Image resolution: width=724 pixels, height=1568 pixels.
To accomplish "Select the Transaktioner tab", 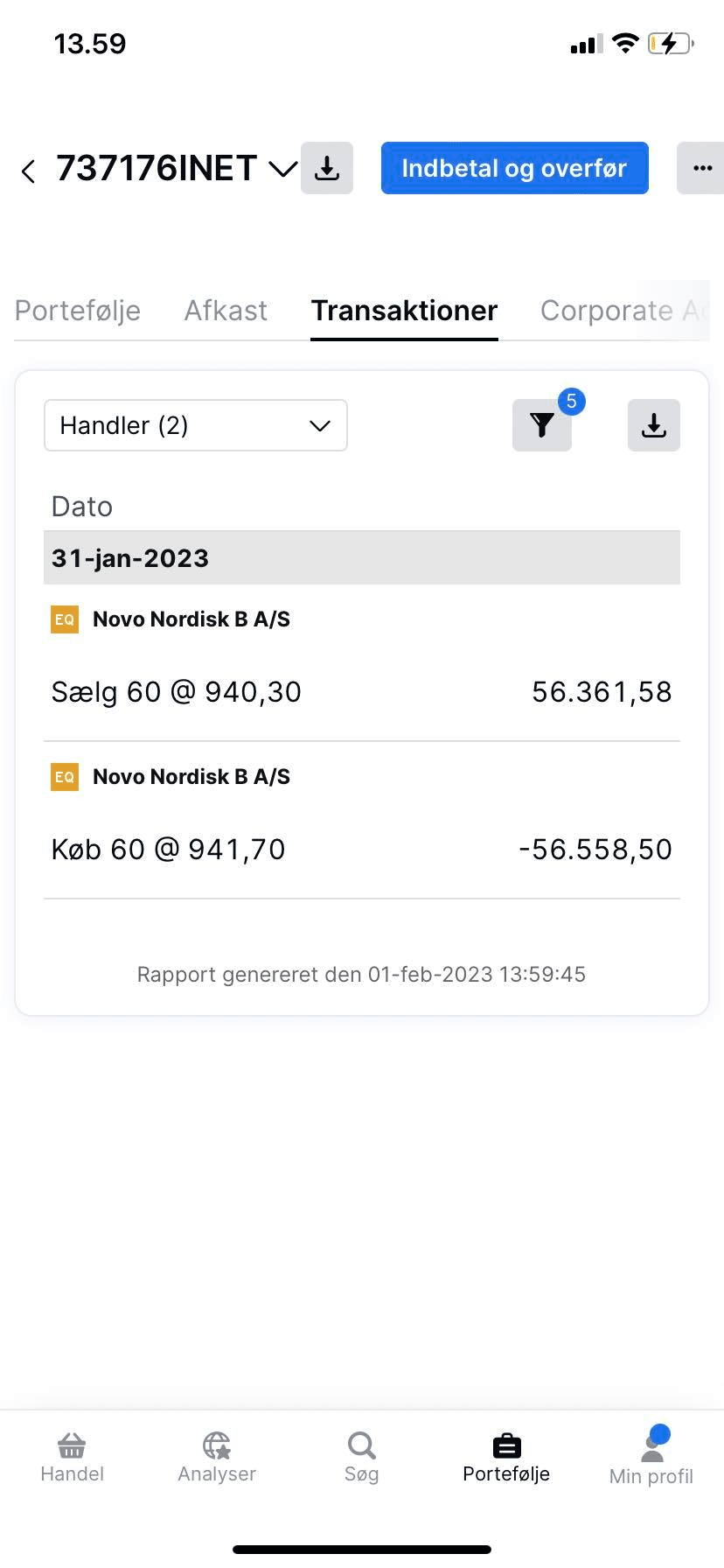I will 404,311.
